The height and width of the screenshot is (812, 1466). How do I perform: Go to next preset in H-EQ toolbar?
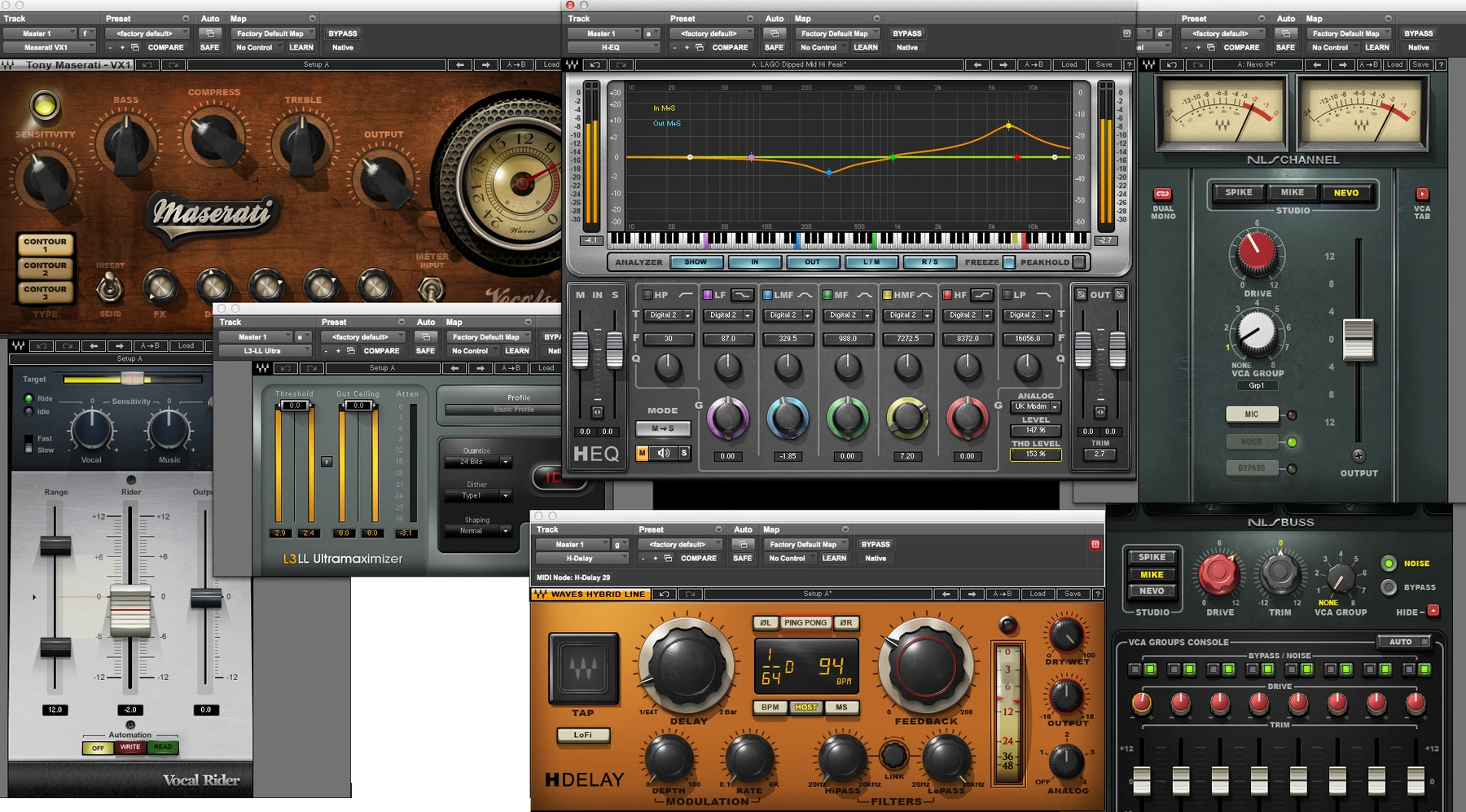coord(1003,64)
